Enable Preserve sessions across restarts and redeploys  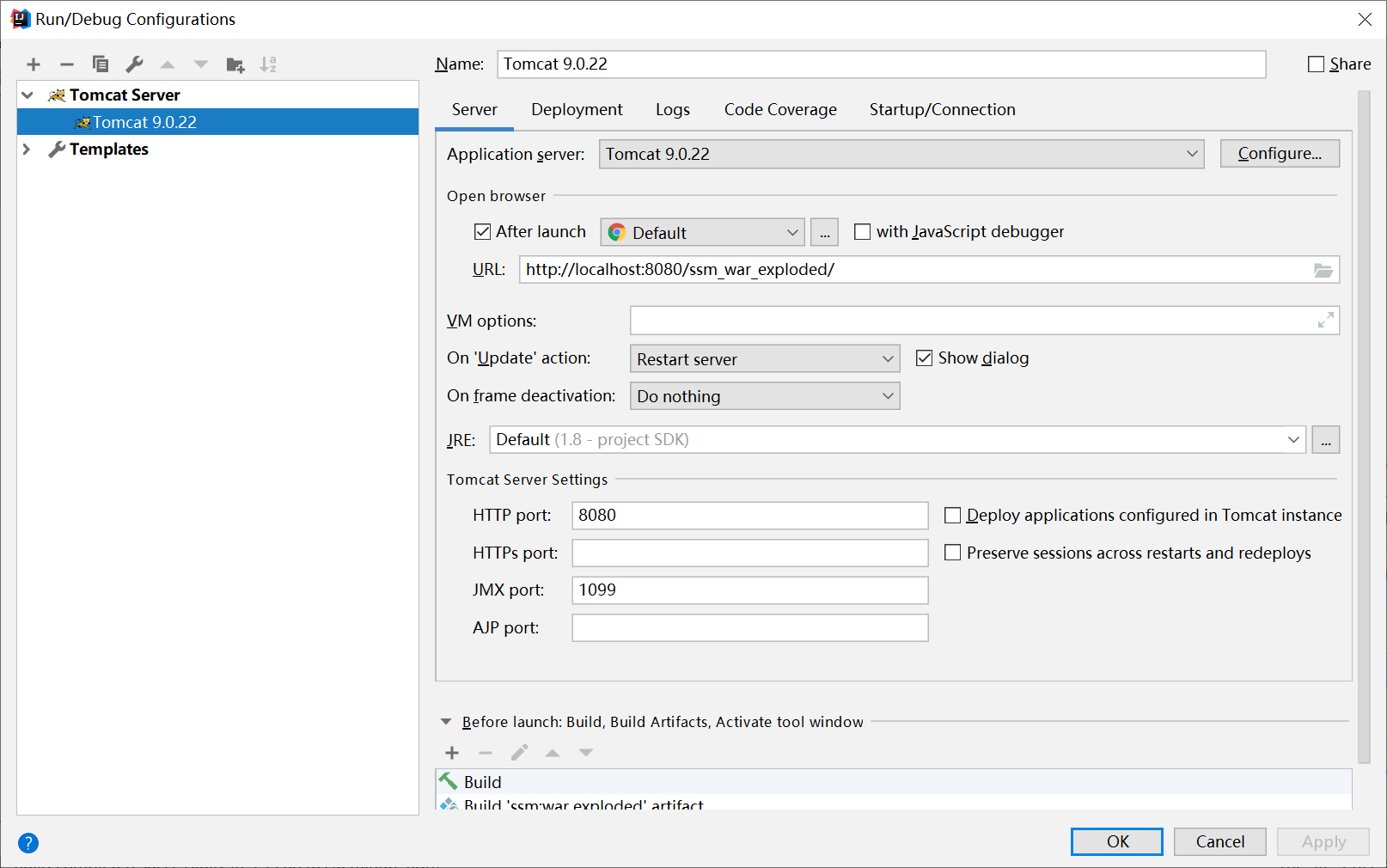pyautogui.click(x=953, y=553)
